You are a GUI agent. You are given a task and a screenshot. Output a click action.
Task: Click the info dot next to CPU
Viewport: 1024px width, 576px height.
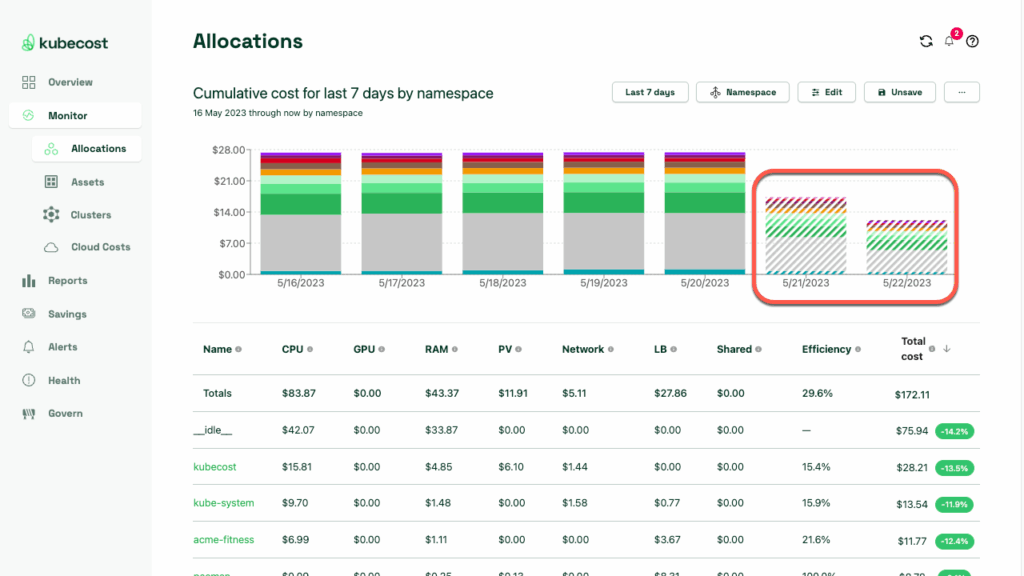310,350
